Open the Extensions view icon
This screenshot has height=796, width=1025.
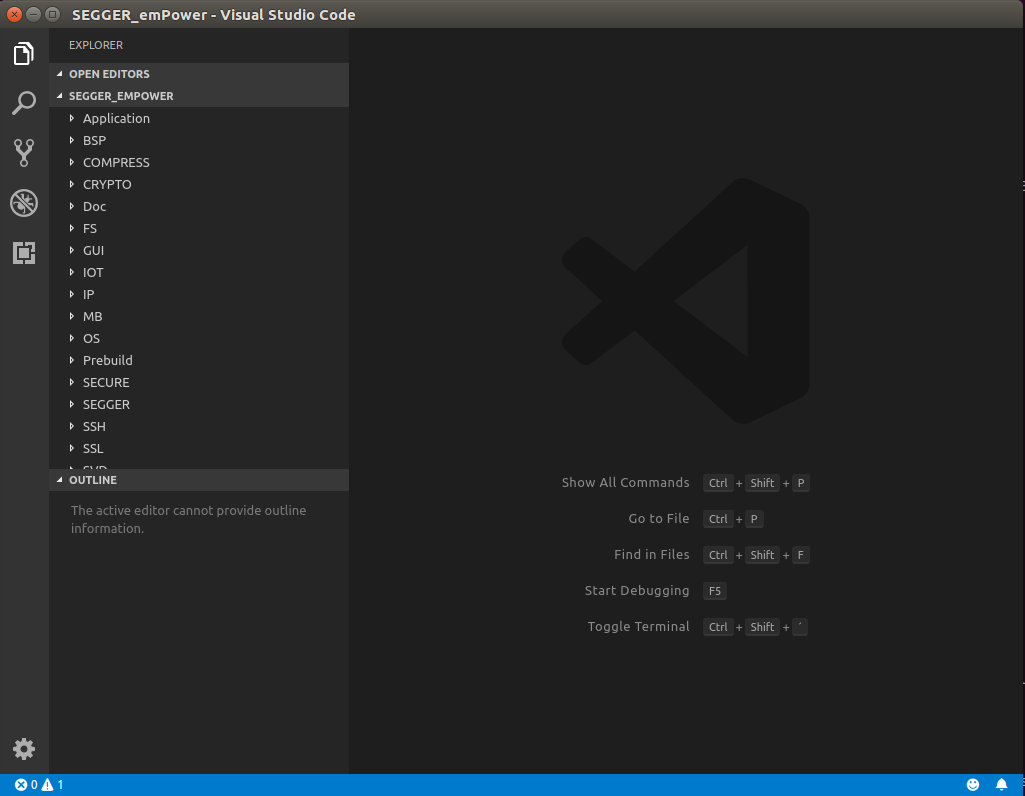24,253
